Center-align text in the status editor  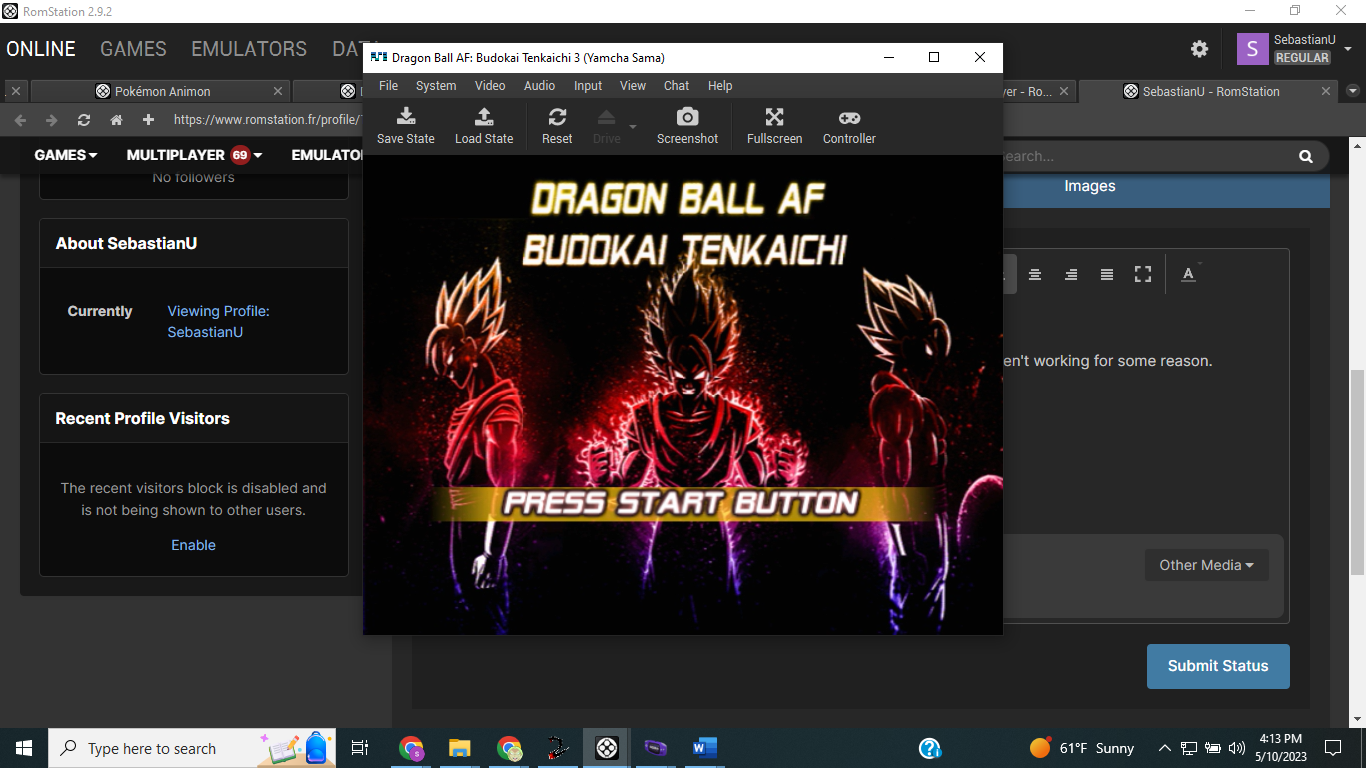pos(1035,274)
